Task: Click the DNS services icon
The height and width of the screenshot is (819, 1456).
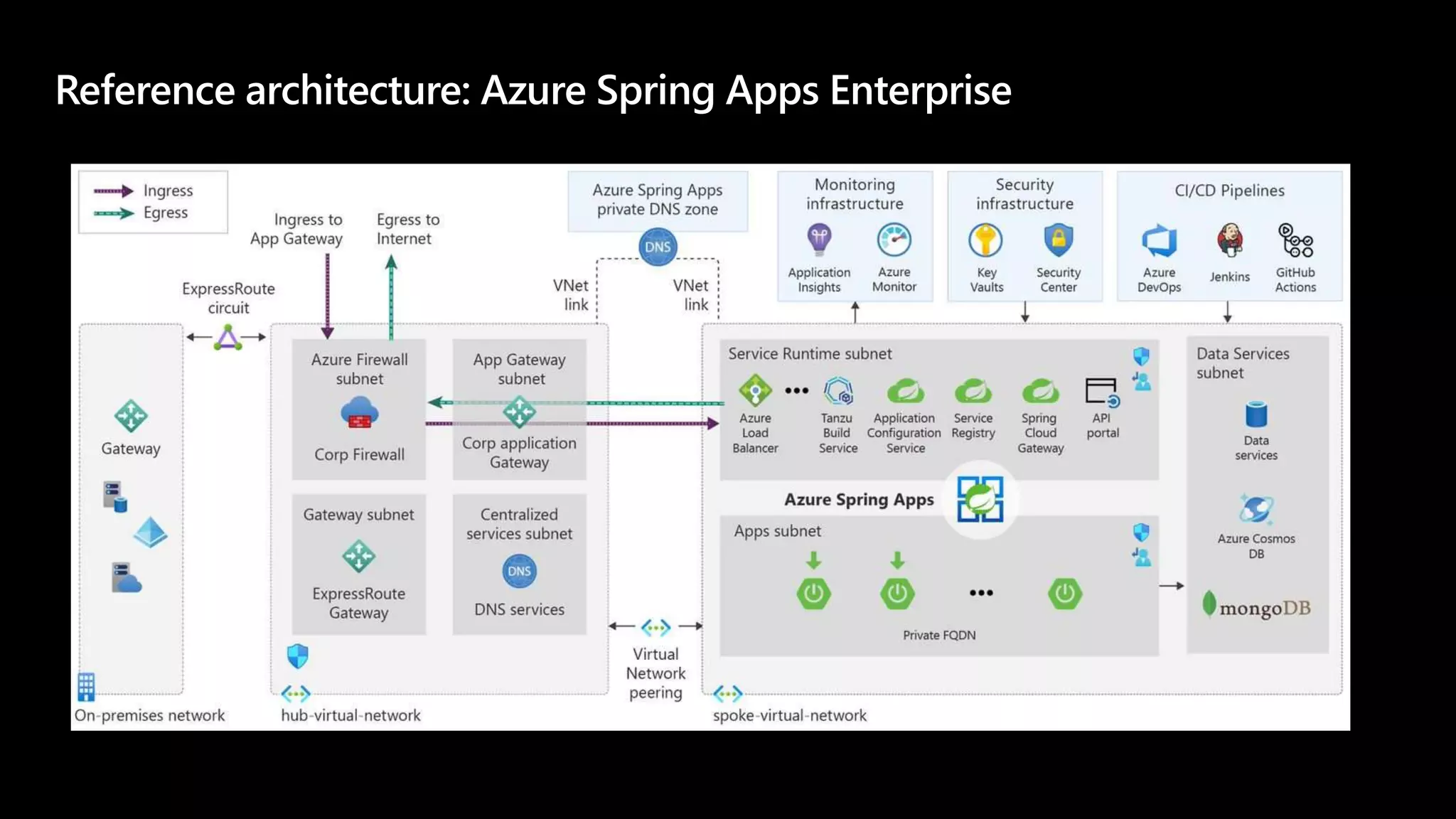Action: tap(519, 571)
